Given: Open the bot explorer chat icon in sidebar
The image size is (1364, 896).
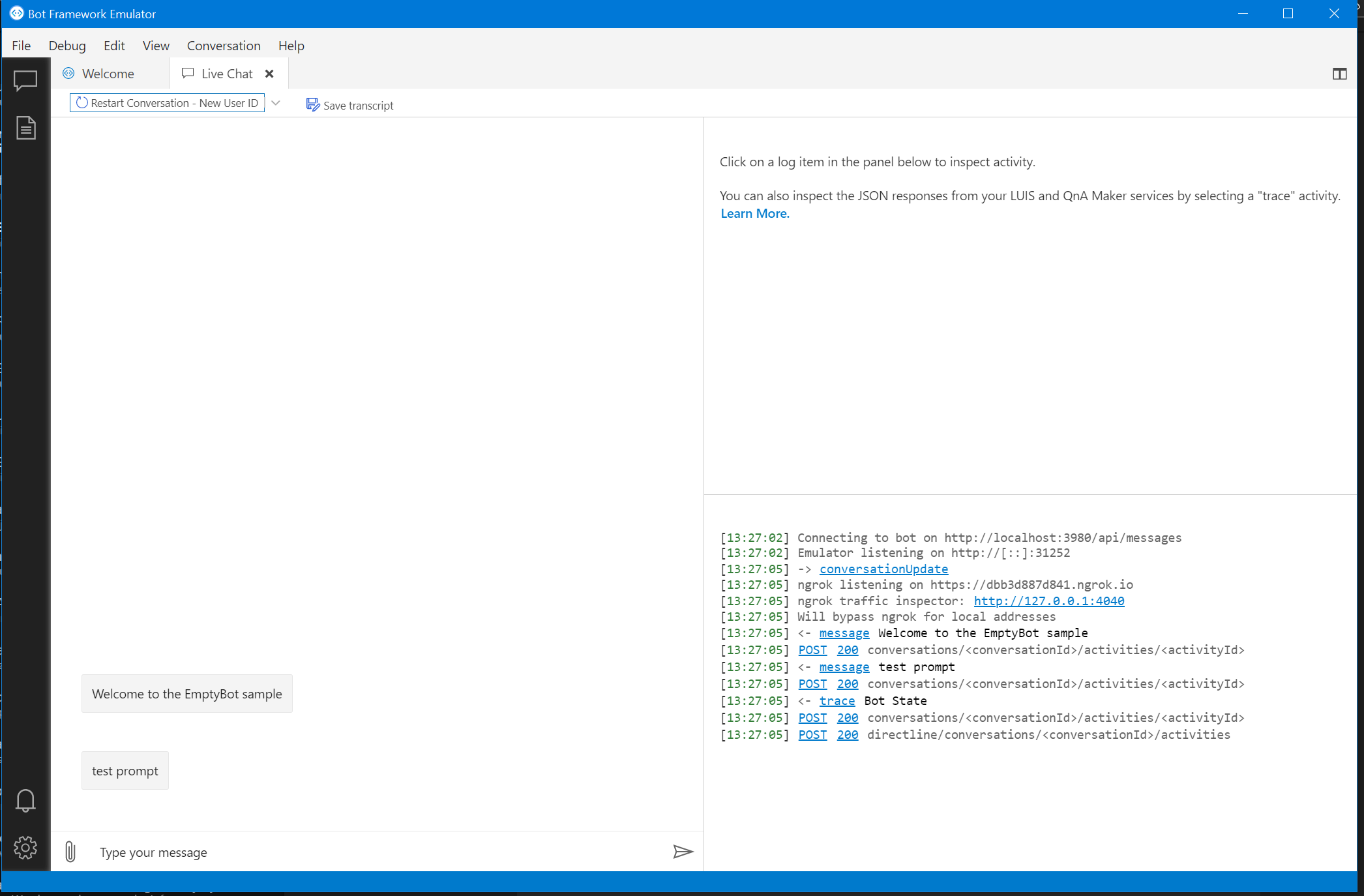Looking at the screenshot, I should point(25,81).
